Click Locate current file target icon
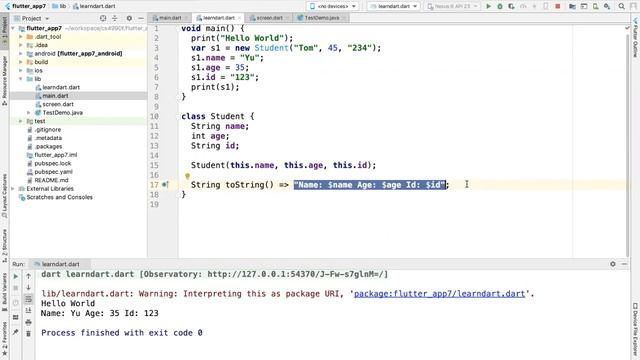This screenshot has height=360, width=640. click(x=103, y=18)
